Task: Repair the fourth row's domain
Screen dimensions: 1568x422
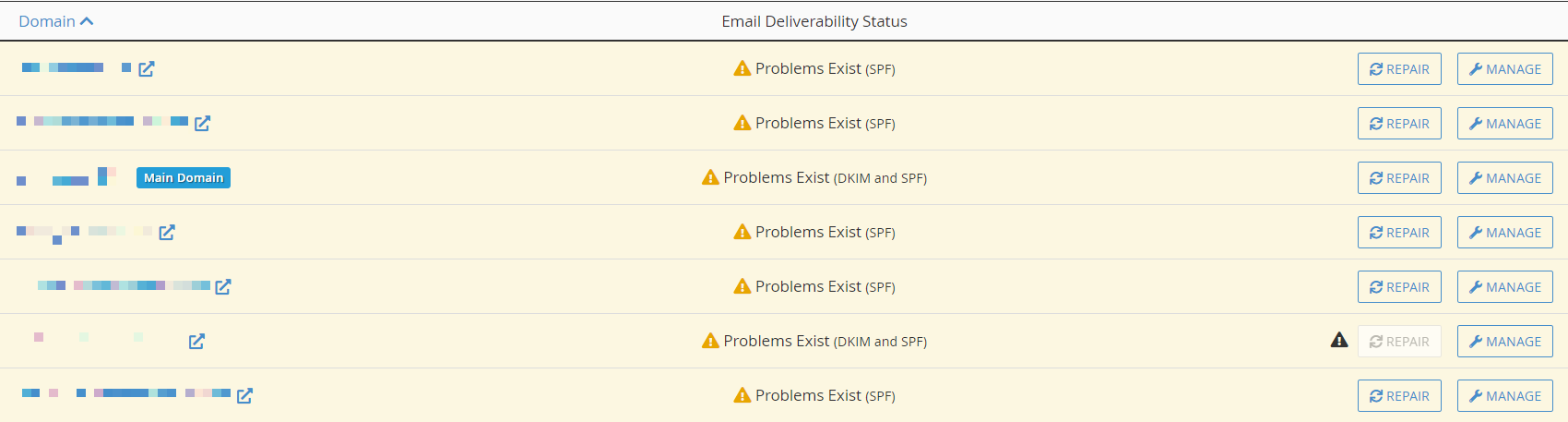Action: (x=1399, y=232)
